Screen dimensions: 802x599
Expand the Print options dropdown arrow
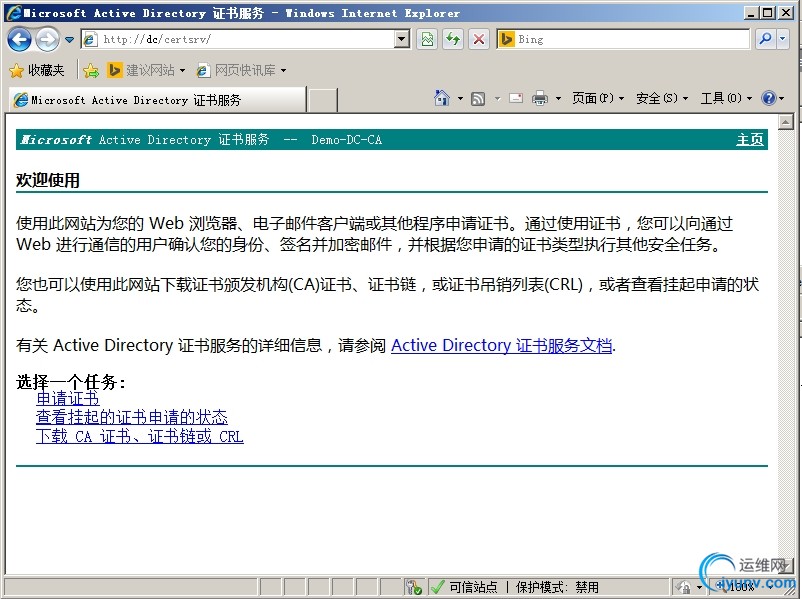coord(558,98)
